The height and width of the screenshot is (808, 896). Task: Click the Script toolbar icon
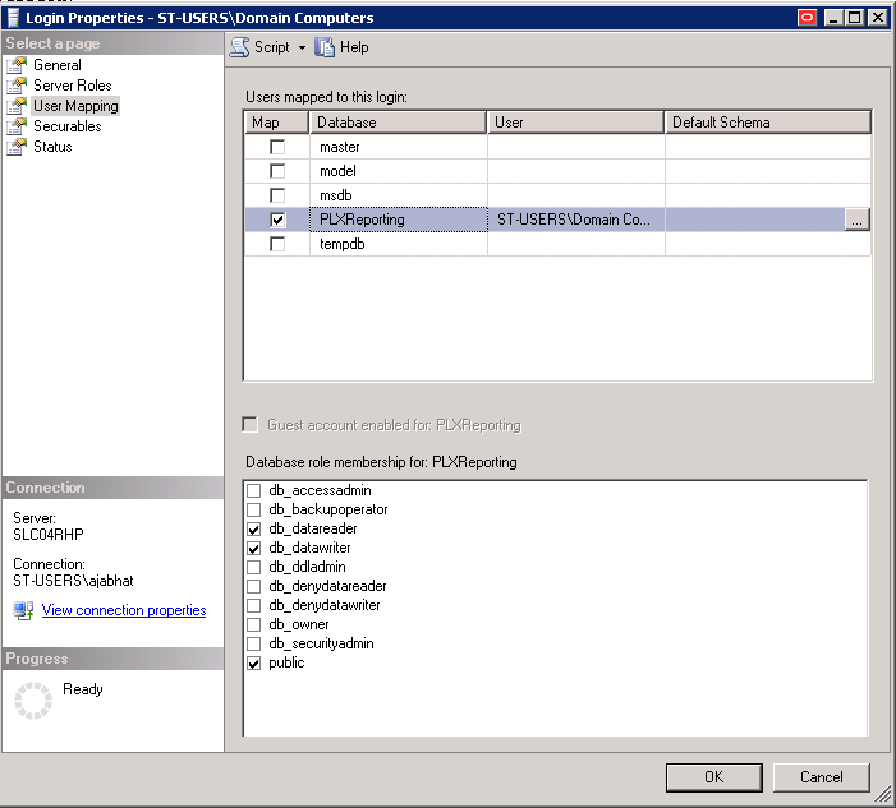(239, 47)
